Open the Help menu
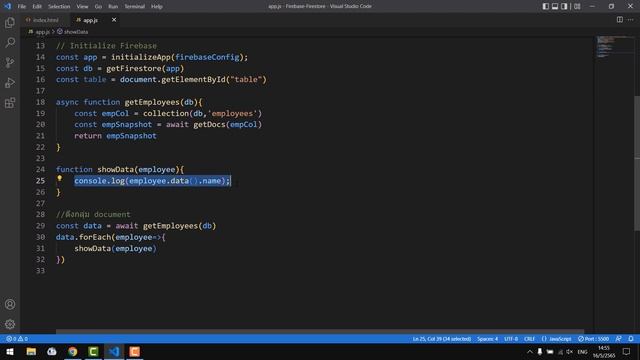640x360 pixels. 157,7
